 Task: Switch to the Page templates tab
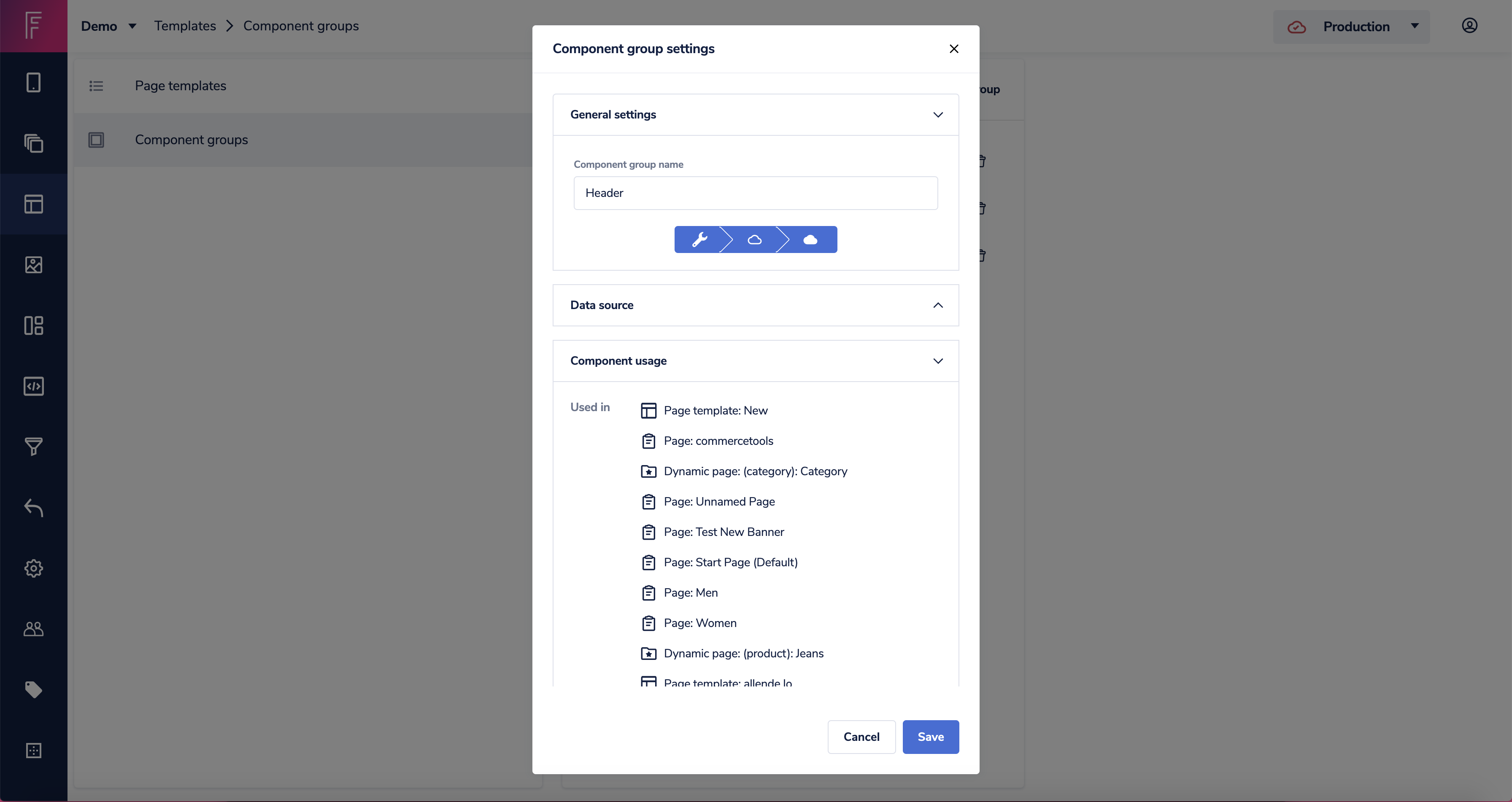180,86
